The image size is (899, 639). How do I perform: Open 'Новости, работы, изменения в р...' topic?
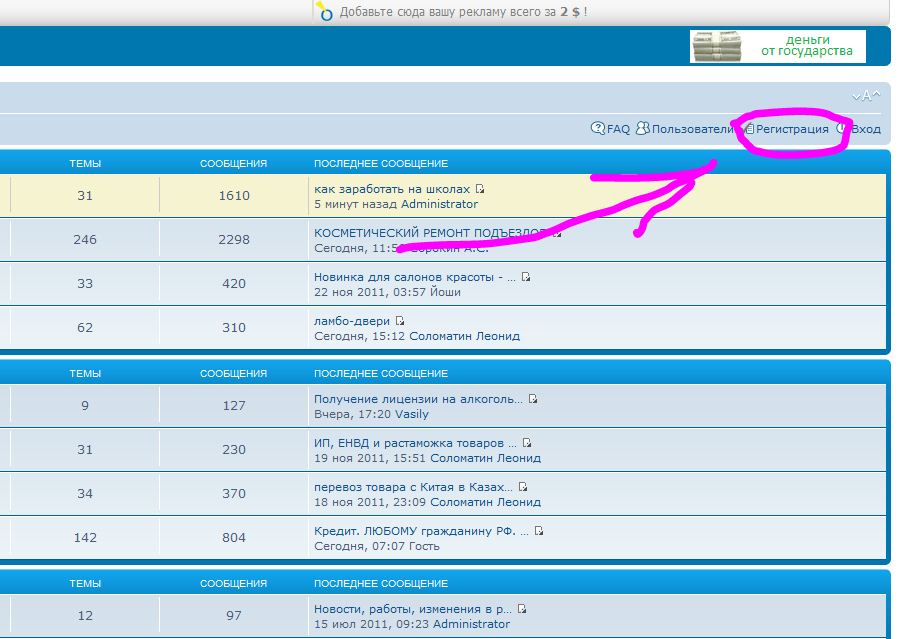pos(413,609)
